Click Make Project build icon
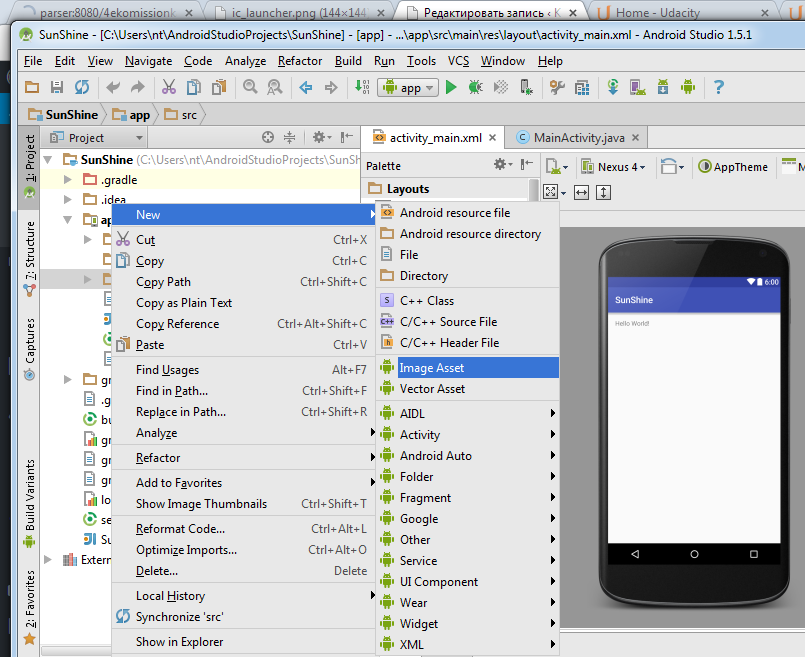Screen dimensions: 805x657 click(x=362, y=87)
